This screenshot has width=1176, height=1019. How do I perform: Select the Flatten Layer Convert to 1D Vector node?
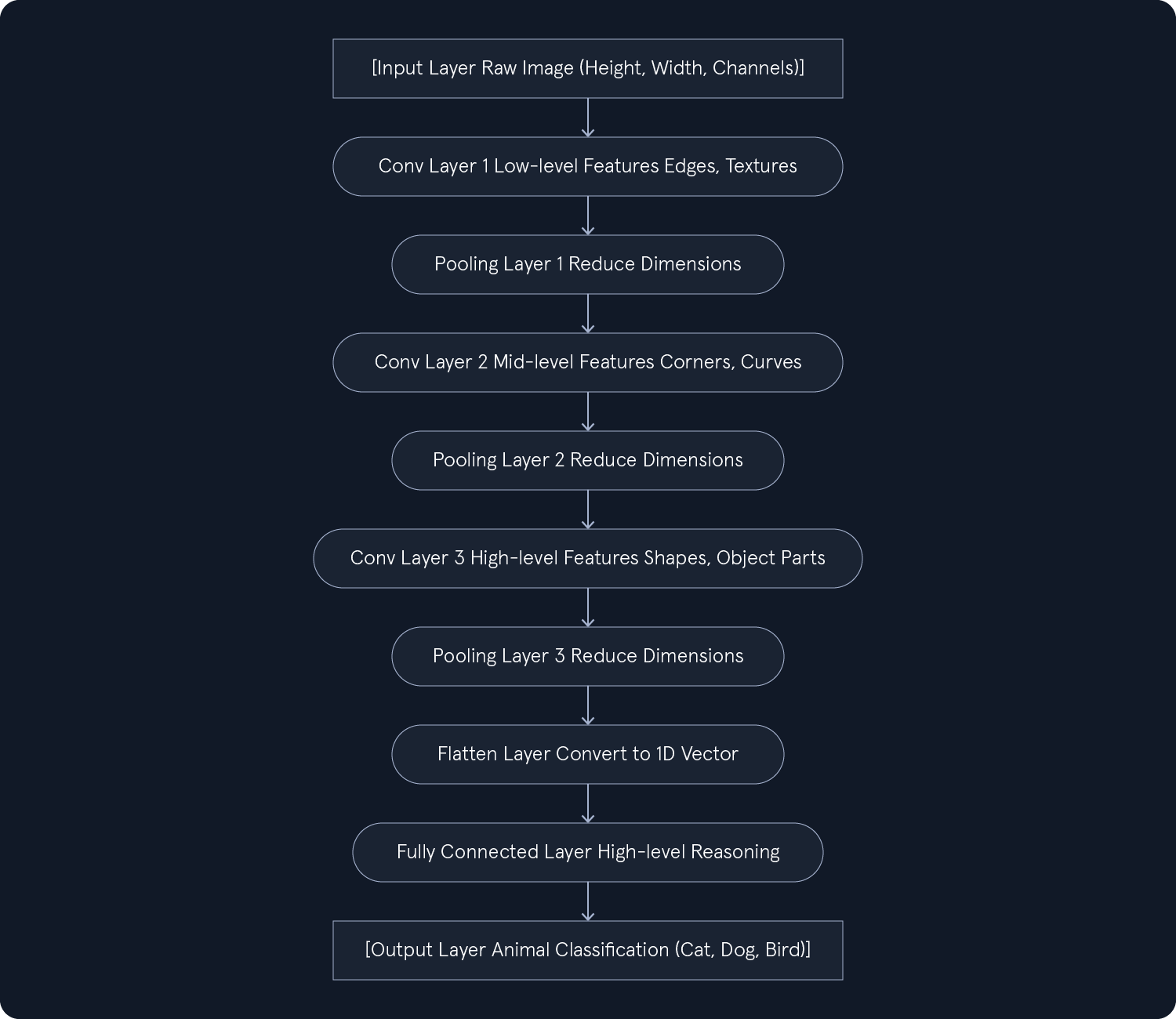(x=588, y=754)
